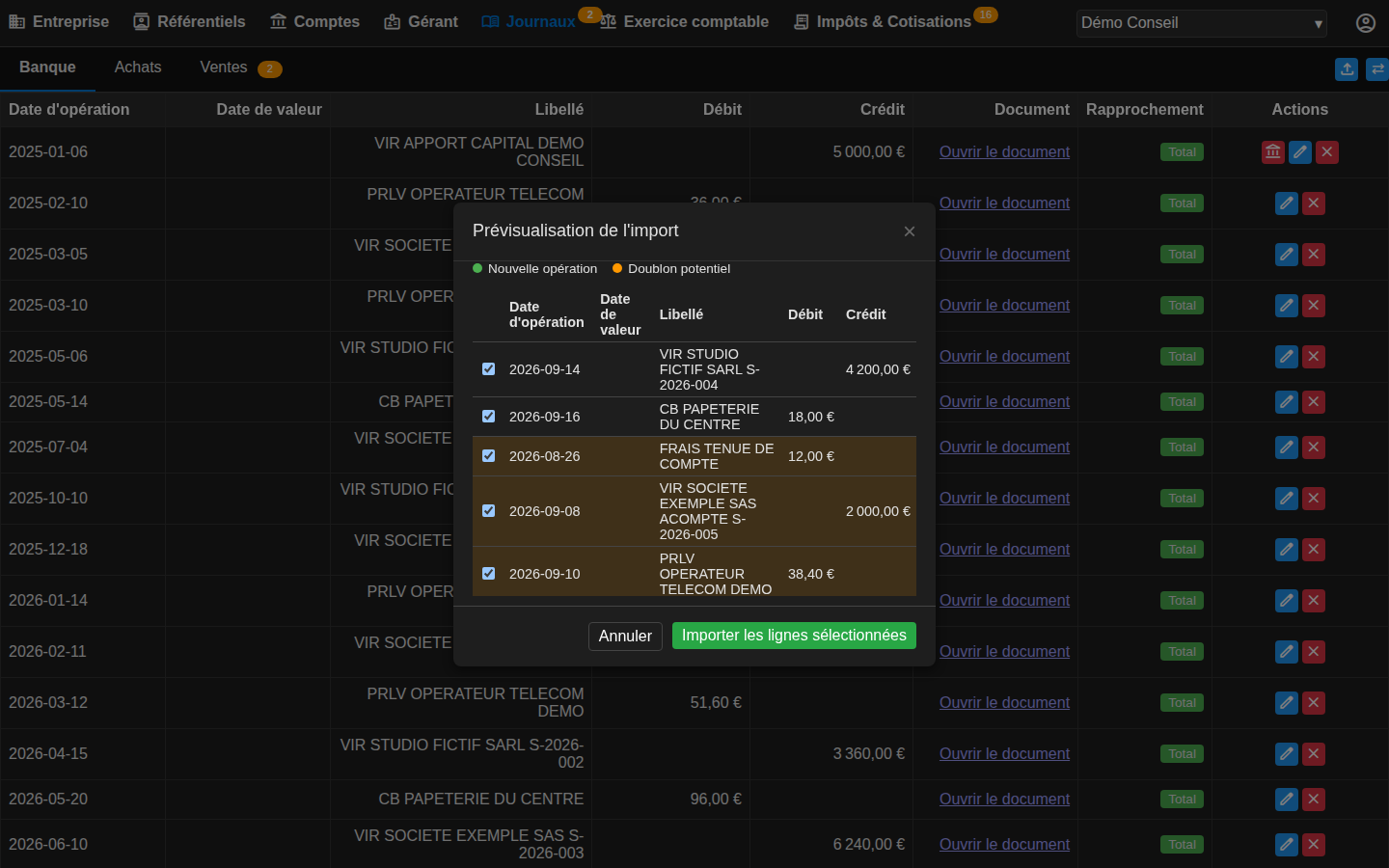Edit the 2026-02-11 operation
This screenshot has height=868, width=1389.
click(1287, 652)
